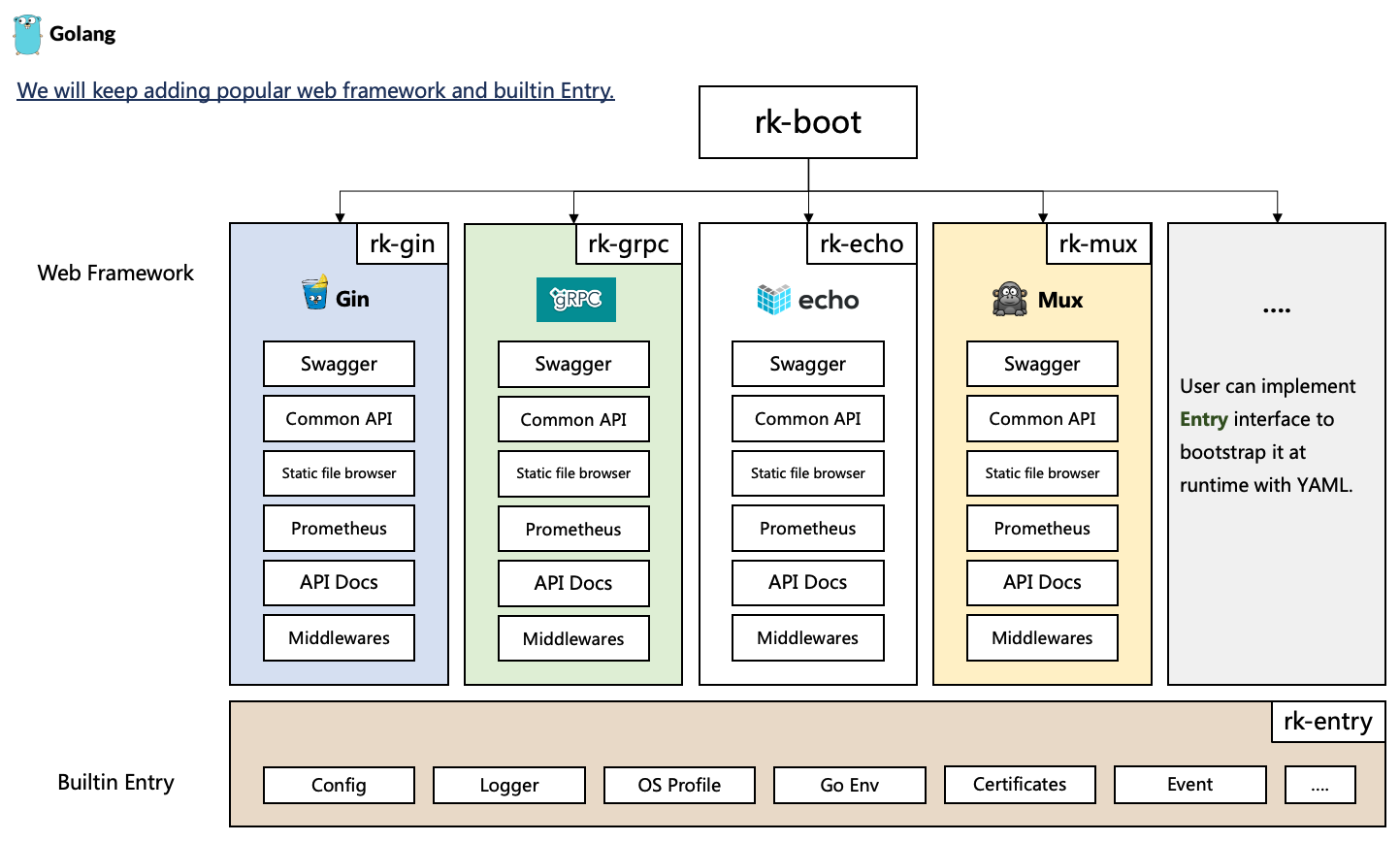Select the rk-gin label box

[403, 243]
